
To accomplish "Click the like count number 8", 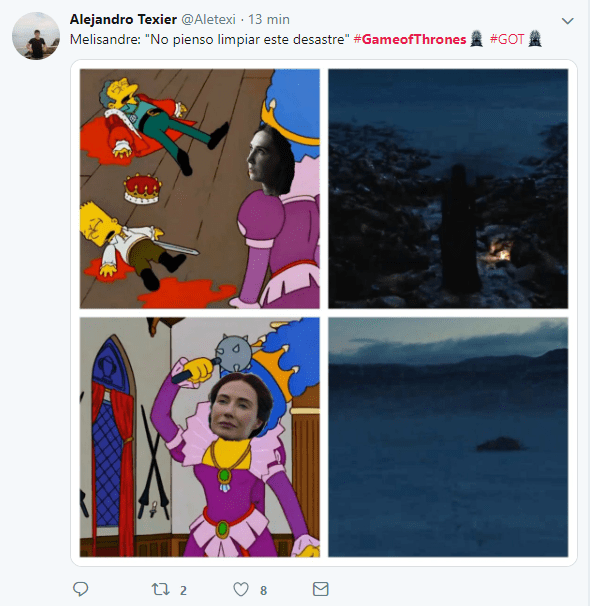I will [x=264, y=591].
